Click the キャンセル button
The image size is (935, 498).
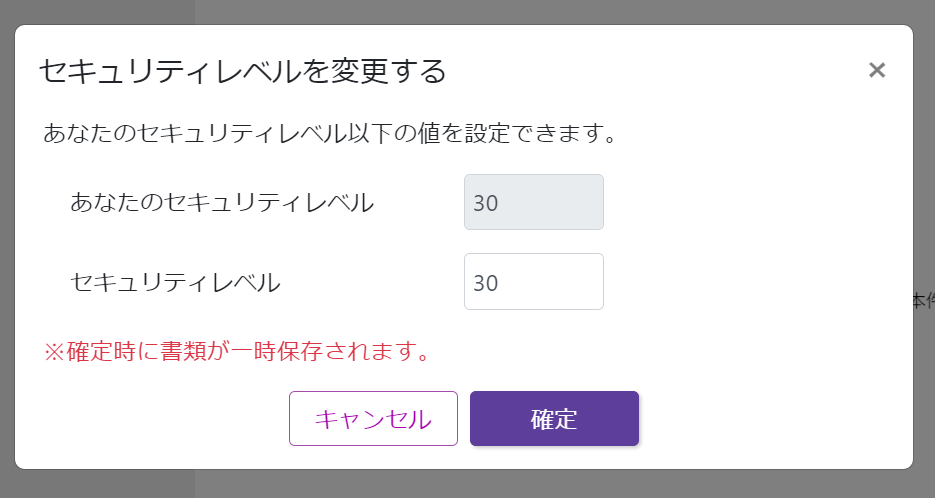click(x=373, y=418)
